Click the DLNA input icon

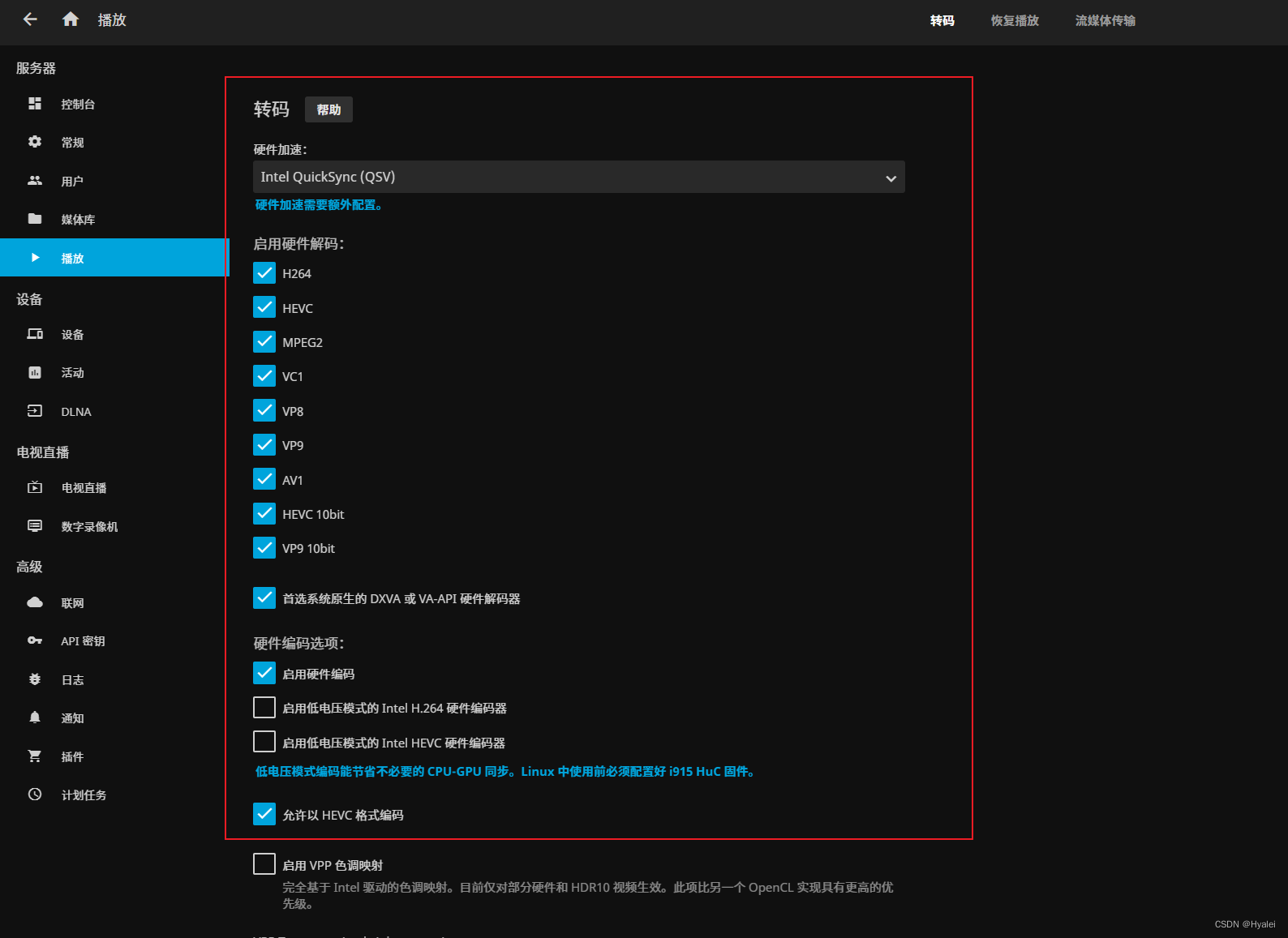[x=35, y=411]
